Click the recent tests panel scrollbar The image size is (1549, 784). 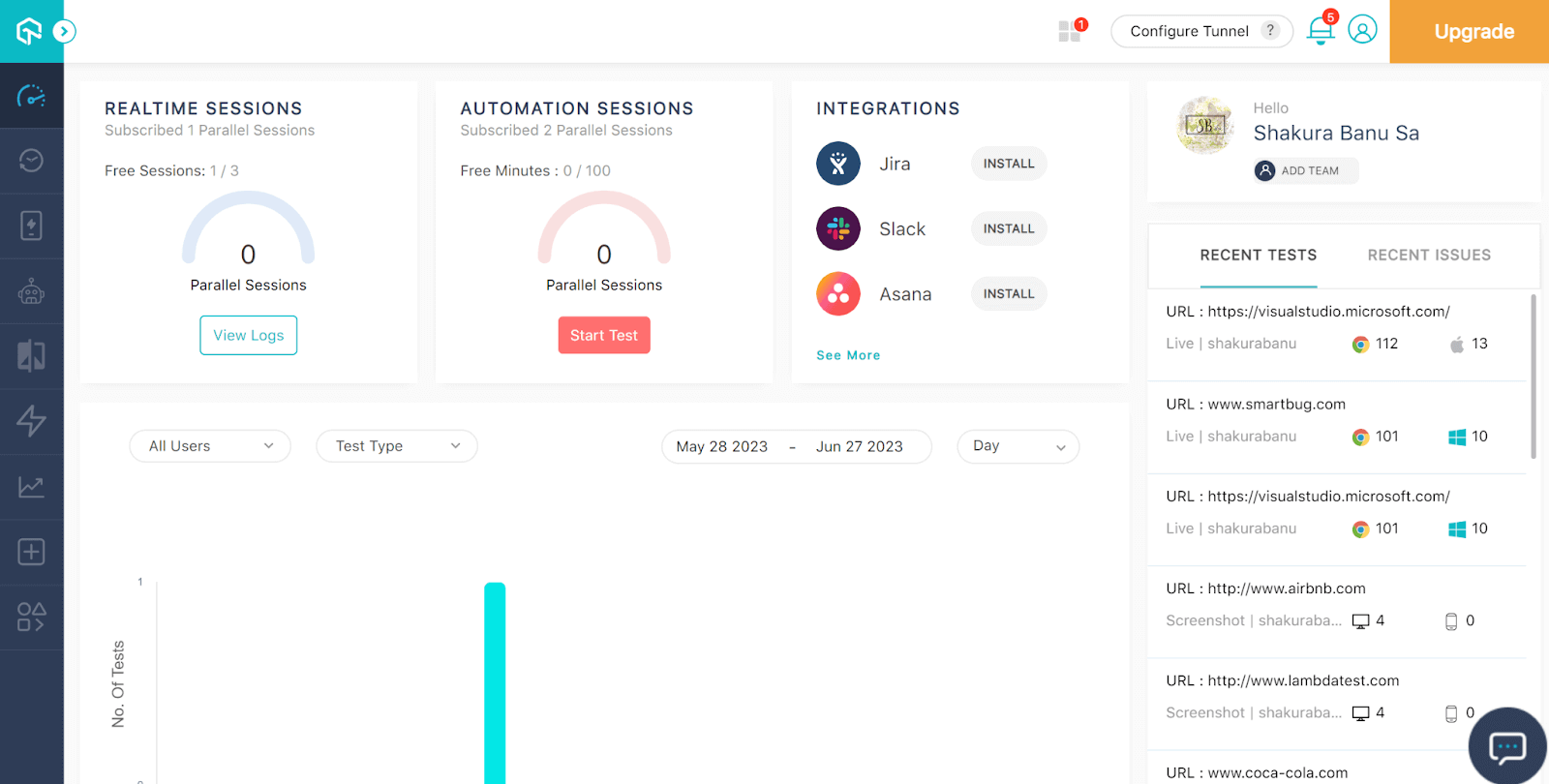(x=1534, y=377)
